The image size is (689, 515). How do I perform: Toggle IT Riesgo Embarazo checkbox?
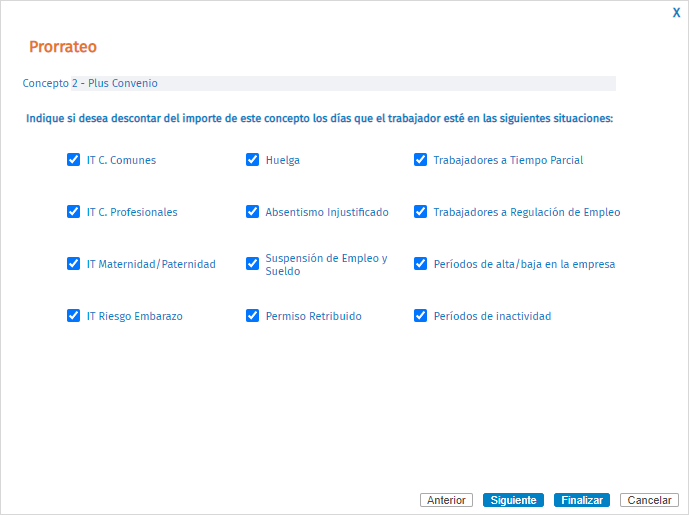click(73, 316)
